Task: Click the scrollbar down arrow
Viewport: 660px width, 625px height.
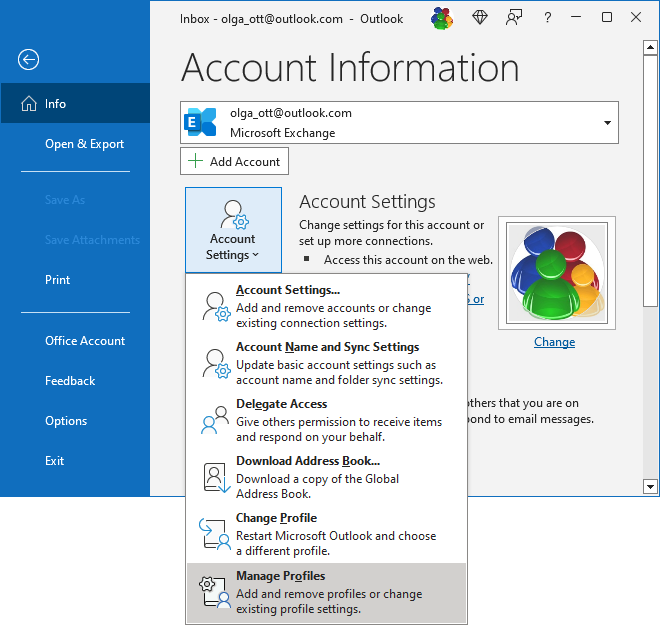Action: coord(650,487)
